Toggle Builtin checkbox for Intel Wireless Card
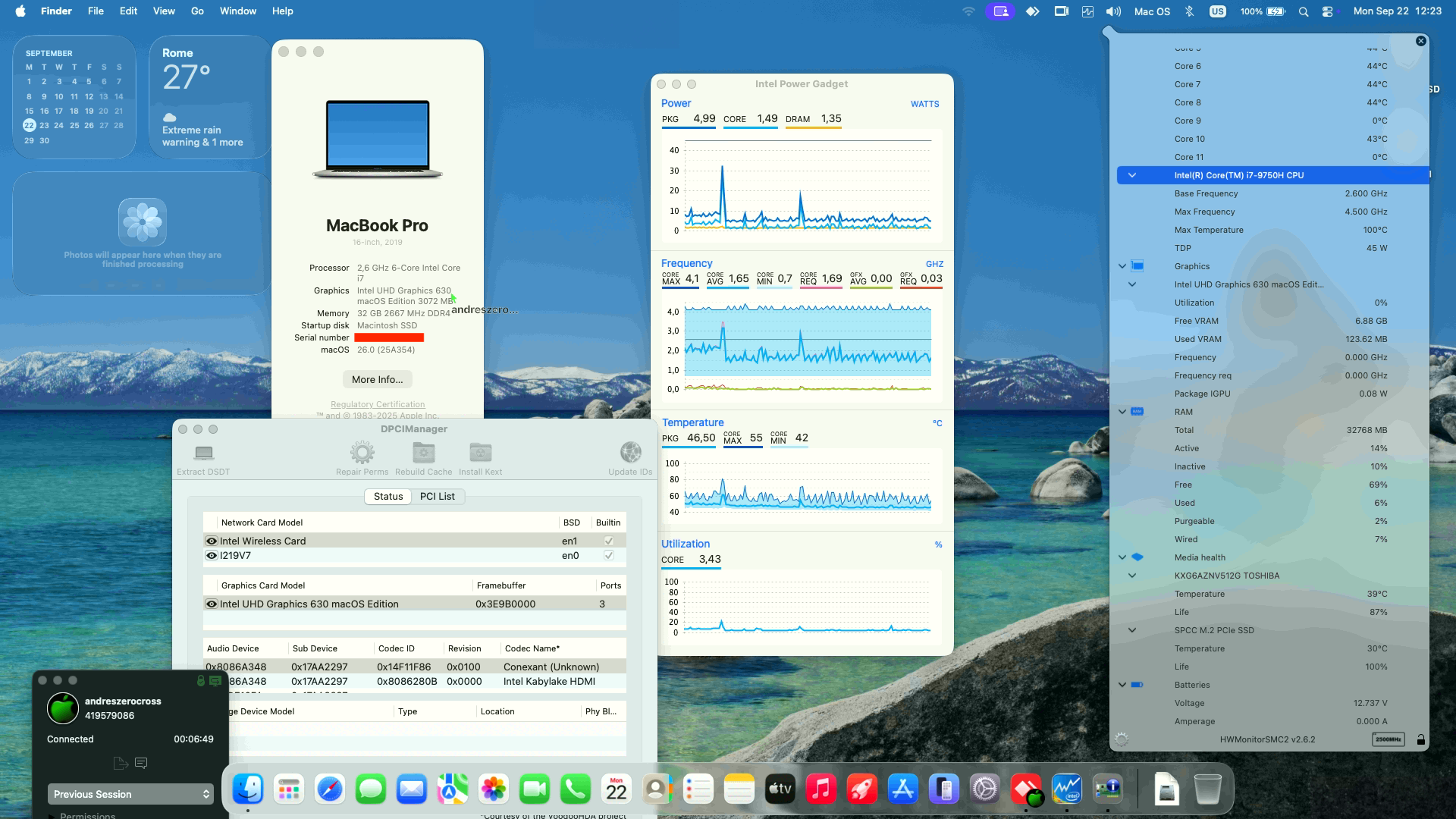This screenshot has height=819, width=1456. [608, 541]
